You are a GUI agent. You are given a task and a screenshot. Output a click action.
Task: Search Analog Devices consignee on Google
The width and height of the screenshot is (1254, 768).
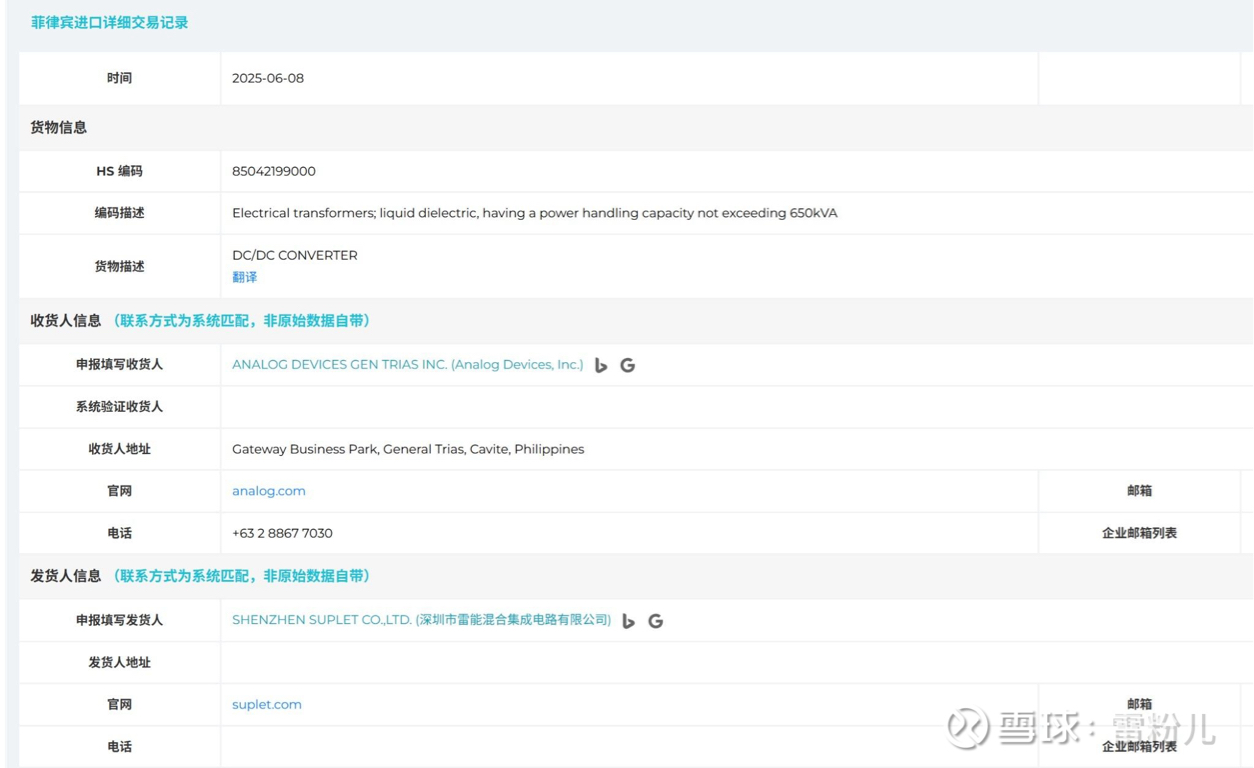point(628,365)
